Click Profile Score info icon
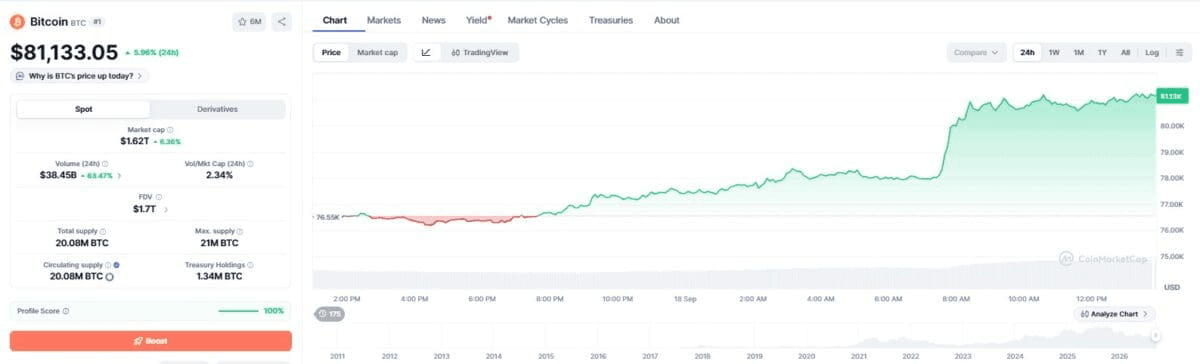This screenshot has width=1200, height=364. tap(66, 311)
